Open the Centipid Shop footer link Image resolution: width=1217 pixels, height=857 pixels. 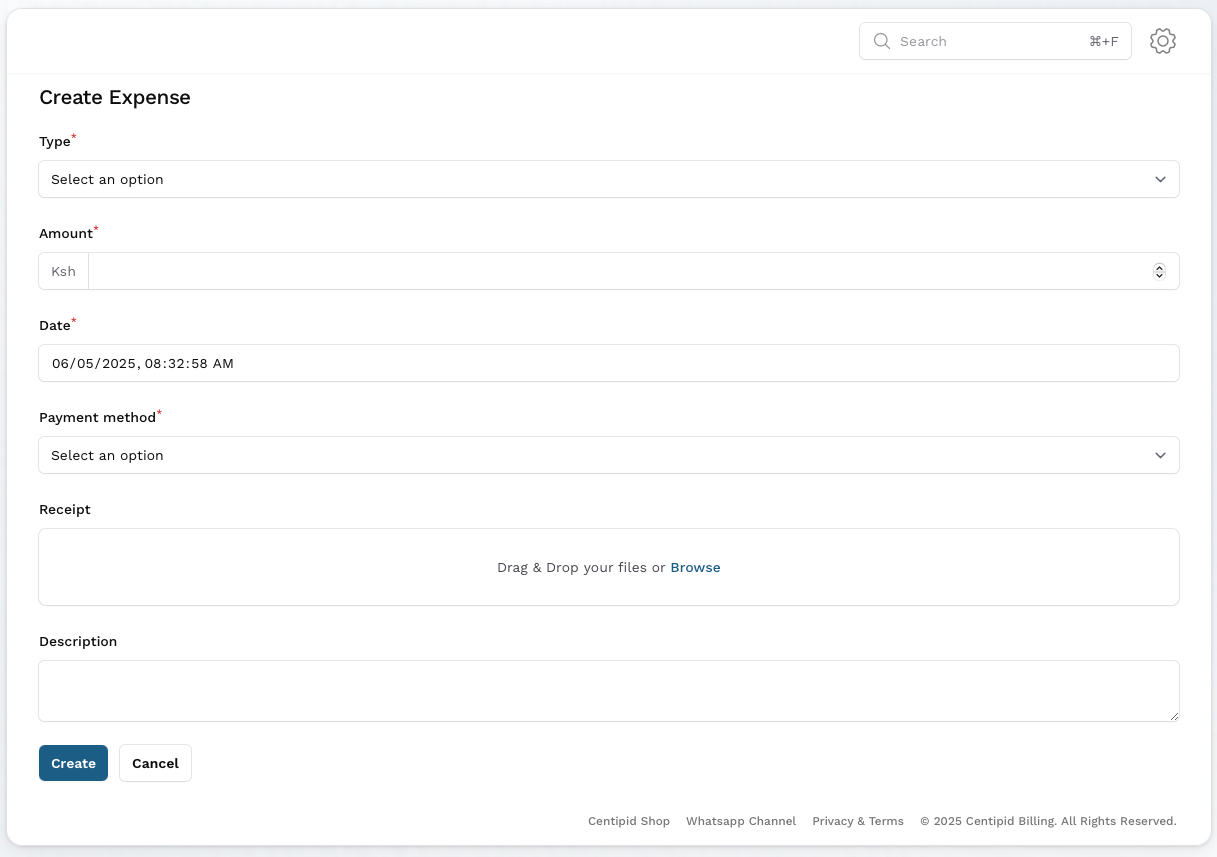629,821
